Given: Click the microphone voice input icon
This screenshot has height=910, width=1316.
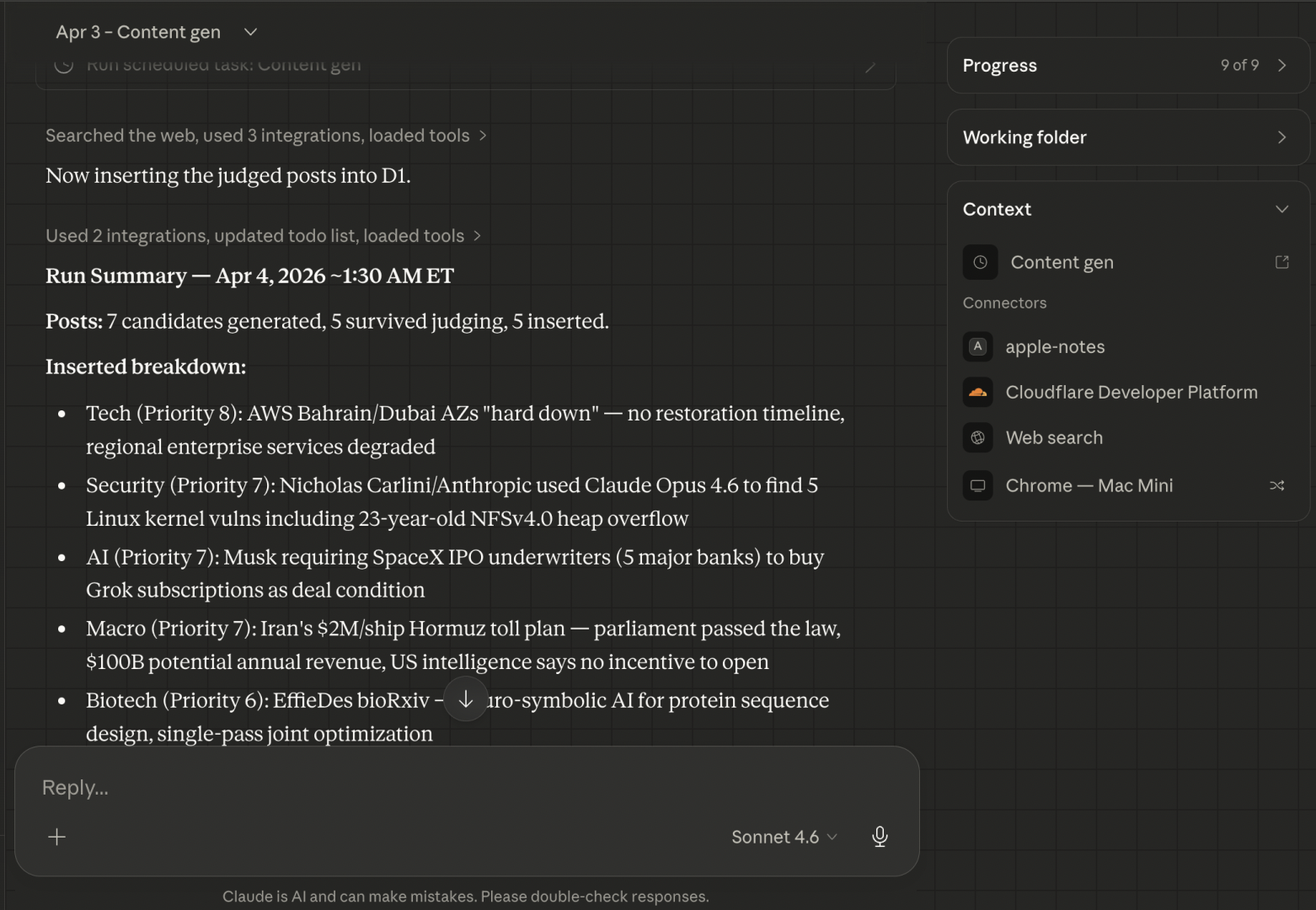Looking at the screenshot, I should (880, 836).
